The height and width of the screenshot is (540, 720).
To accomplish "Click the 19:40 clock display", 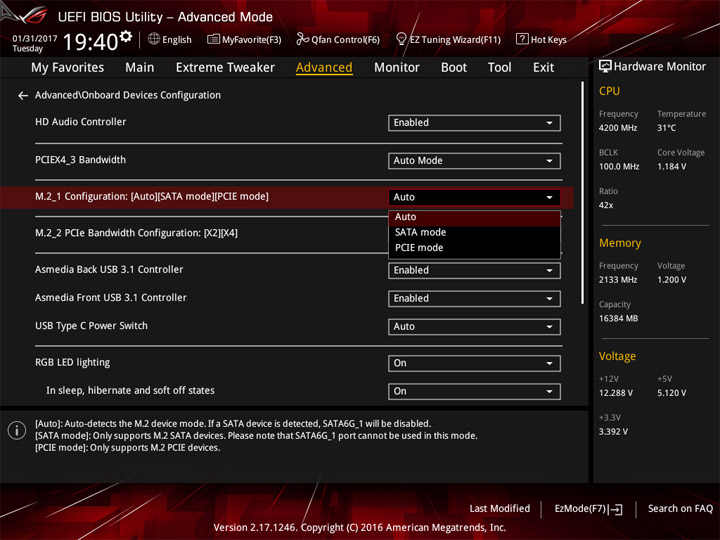I will pyautogui.click(x=91, y=42).
